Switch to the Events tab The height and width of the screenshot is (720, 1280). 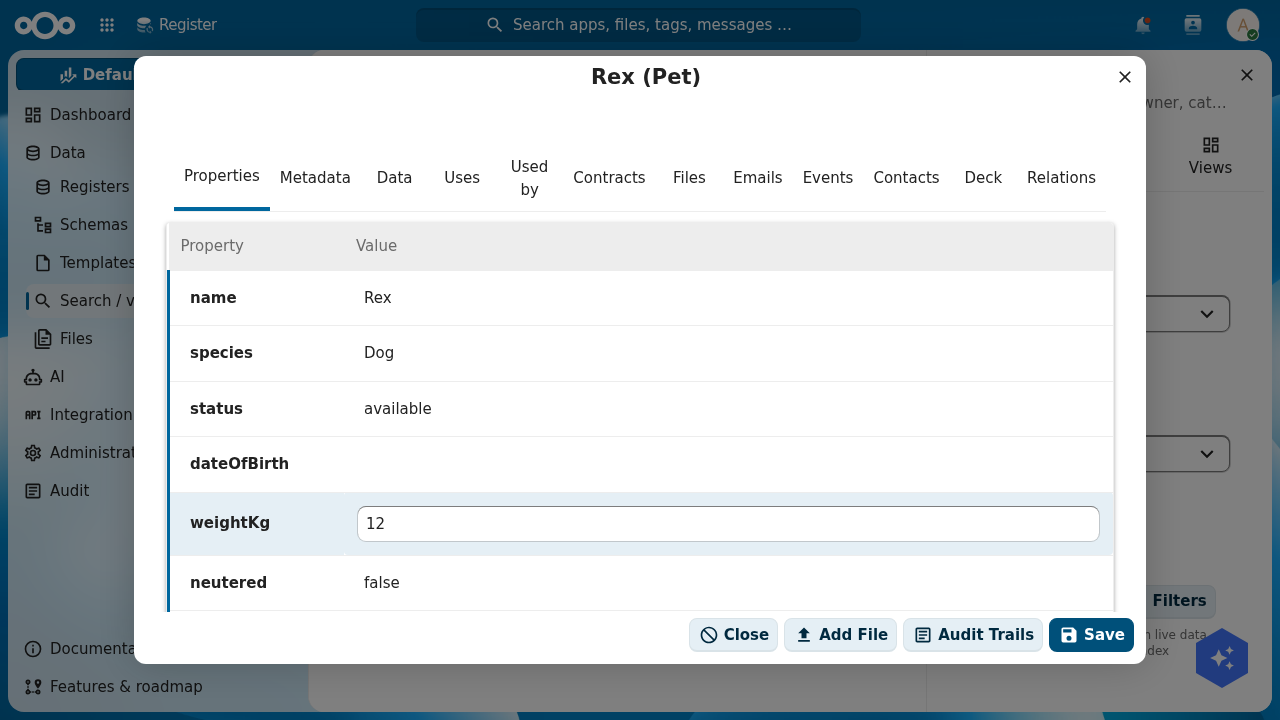point(828,178)
